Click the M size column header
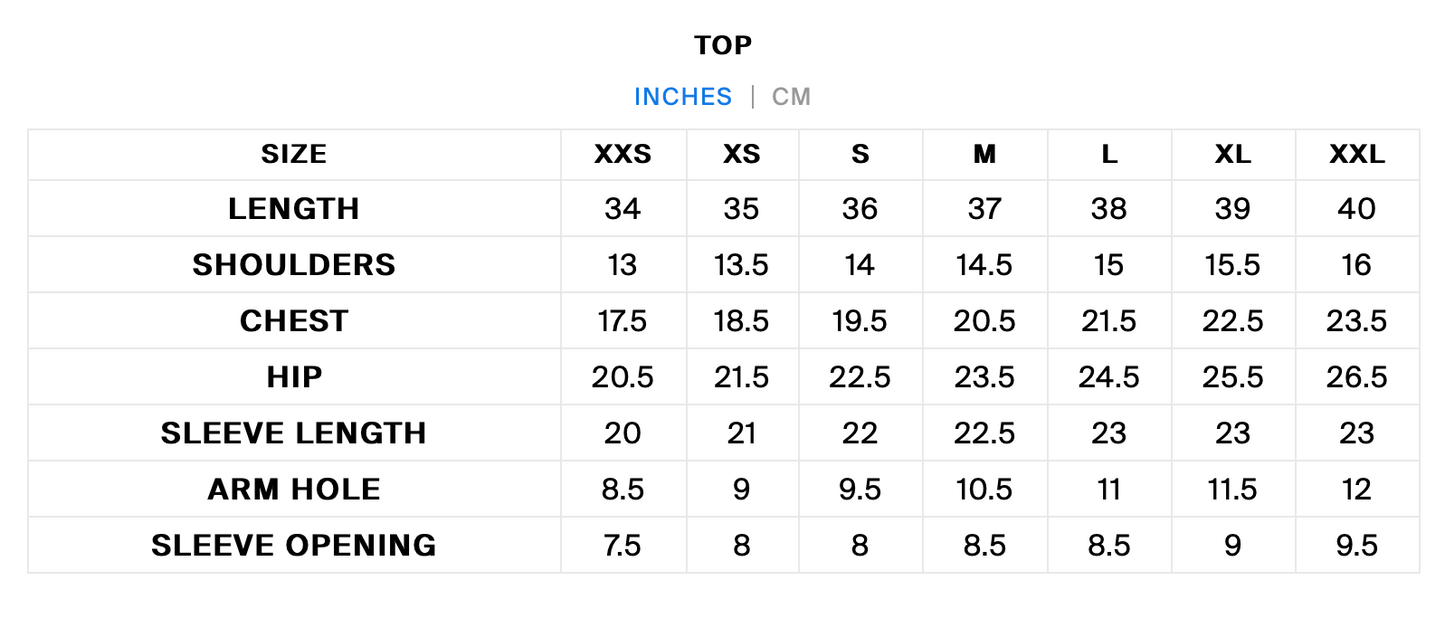The image size is (1445, 628). click(x=985, y=154)
